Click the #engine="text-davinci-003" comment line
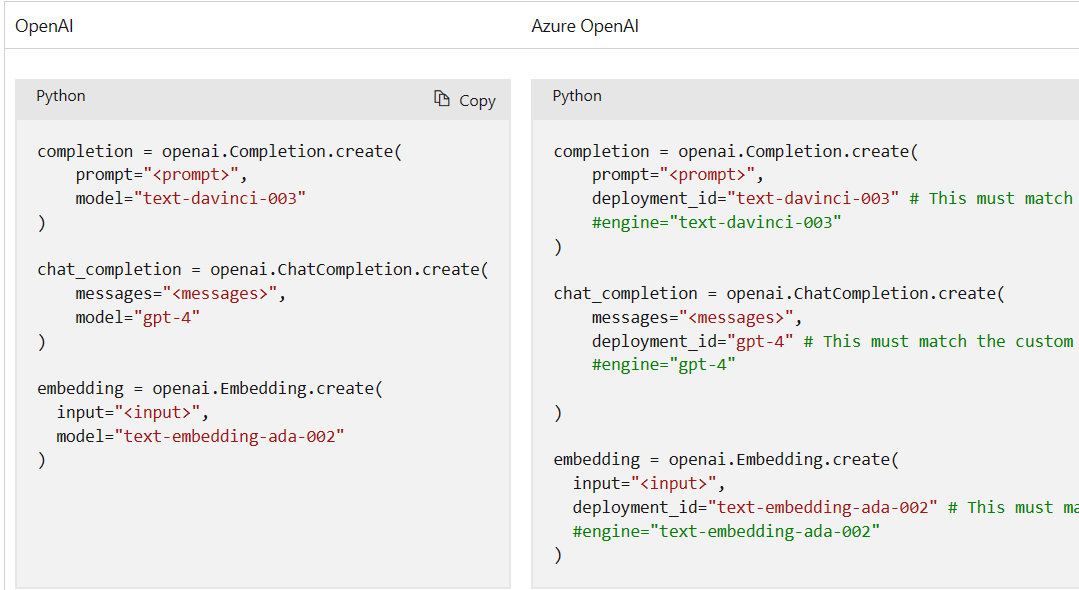 (x=716, y=222)
